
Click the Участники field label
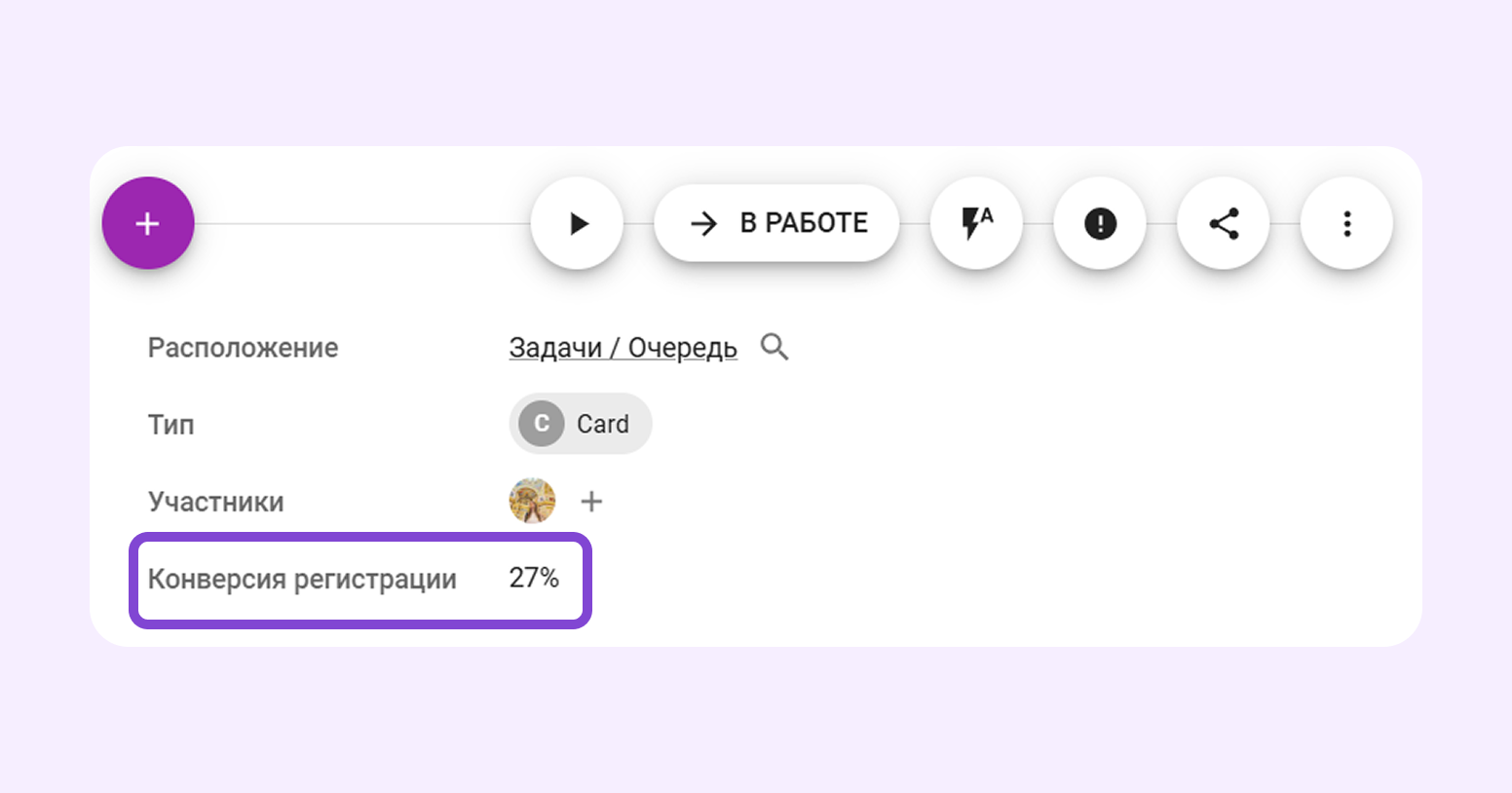tap(215, 502)
